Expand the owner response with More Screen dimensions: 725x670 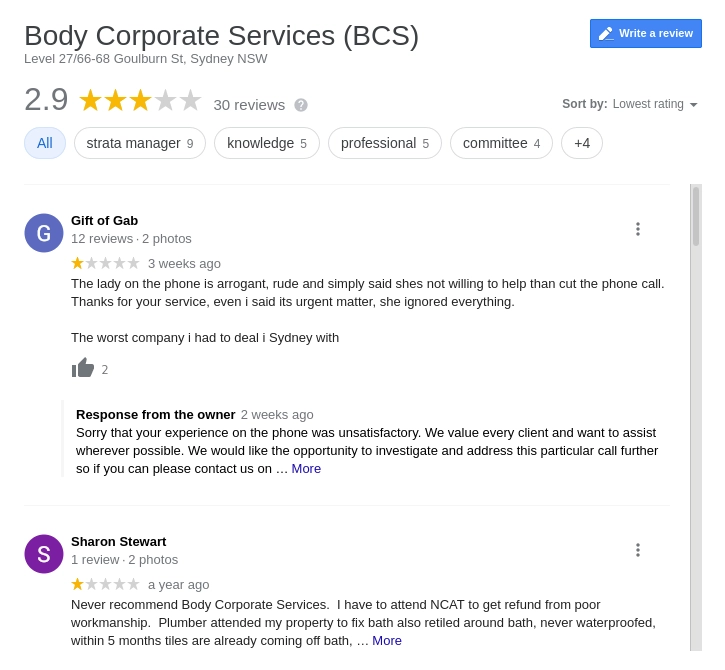[306, 468]
